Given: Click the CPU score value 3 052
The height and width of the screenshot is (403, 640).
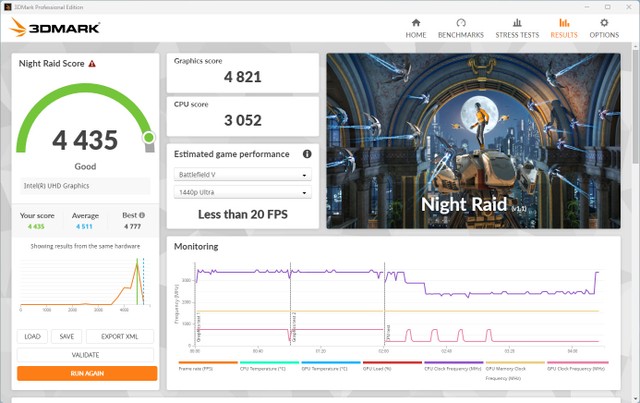Looking at the screenshot, I should (242, 120).
